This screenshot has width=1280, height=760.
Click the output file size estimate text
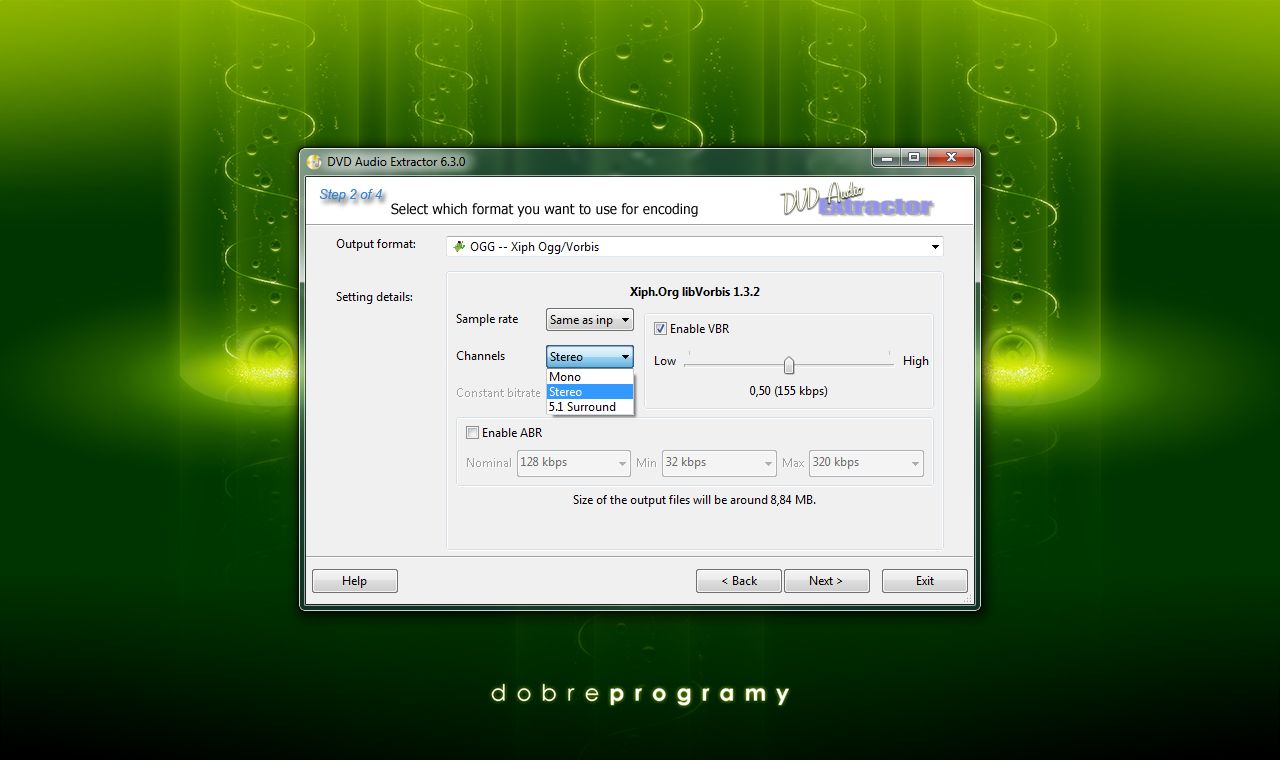(694, 499)
